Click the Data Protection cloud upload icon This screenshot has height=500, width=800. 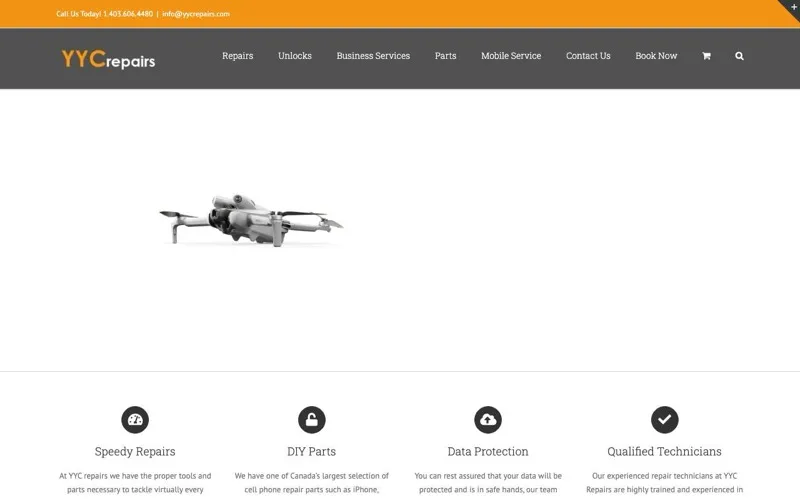point(488,419)
